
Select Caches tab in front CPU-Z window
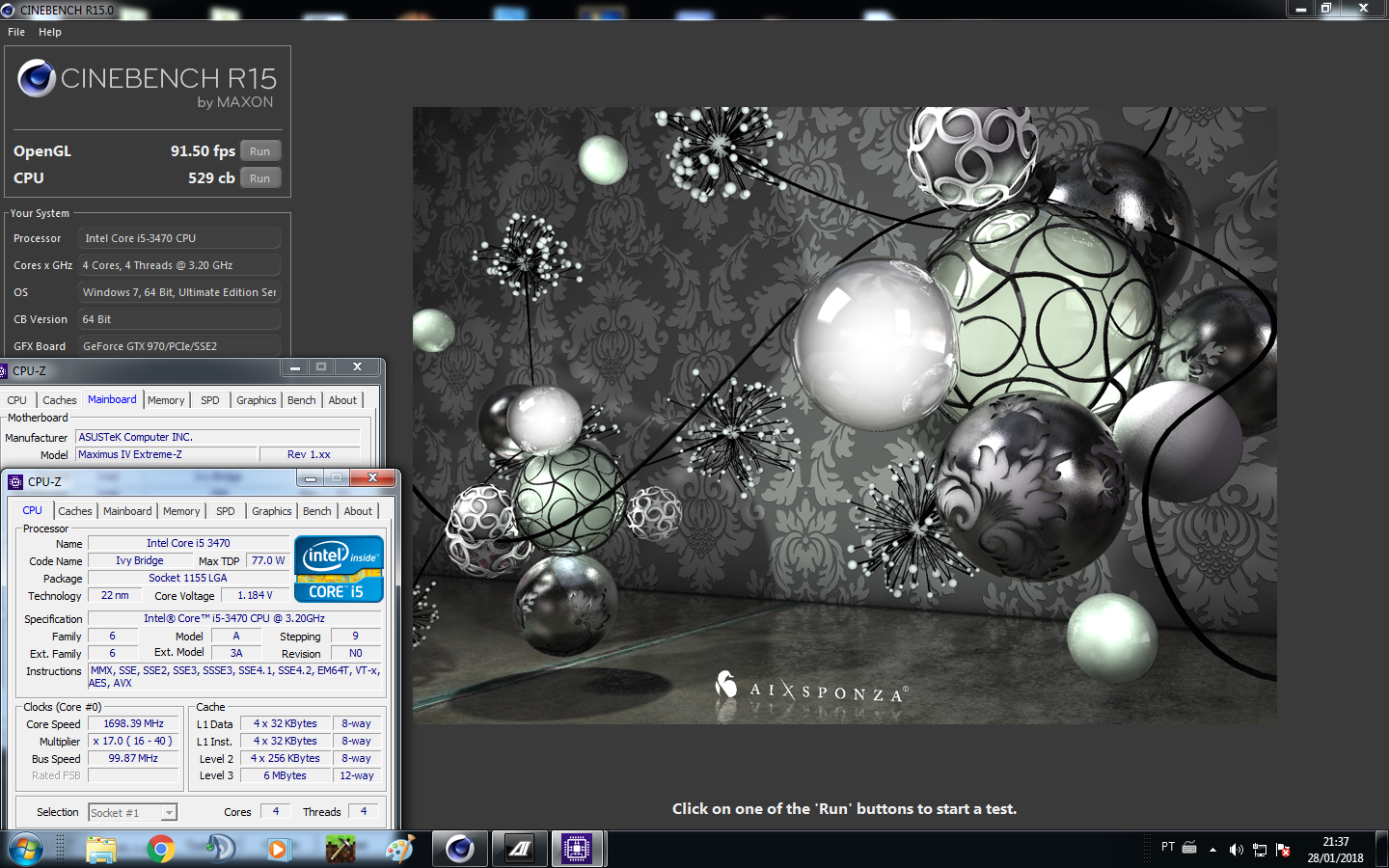75,511
